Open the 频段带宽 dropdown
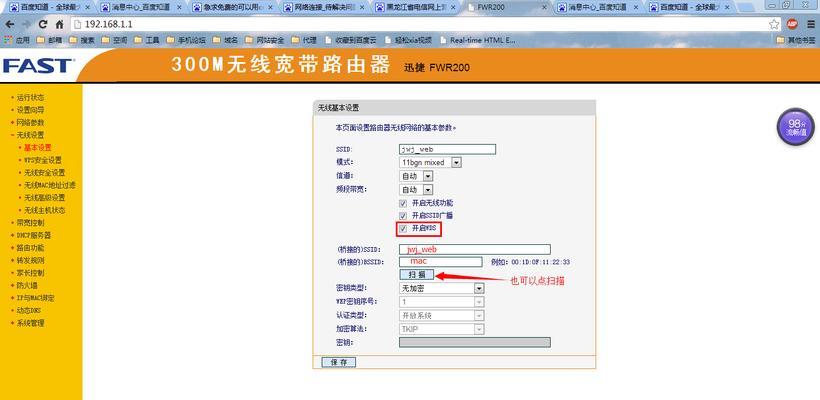Screen dimensions: 820x400 coord(416,189)
